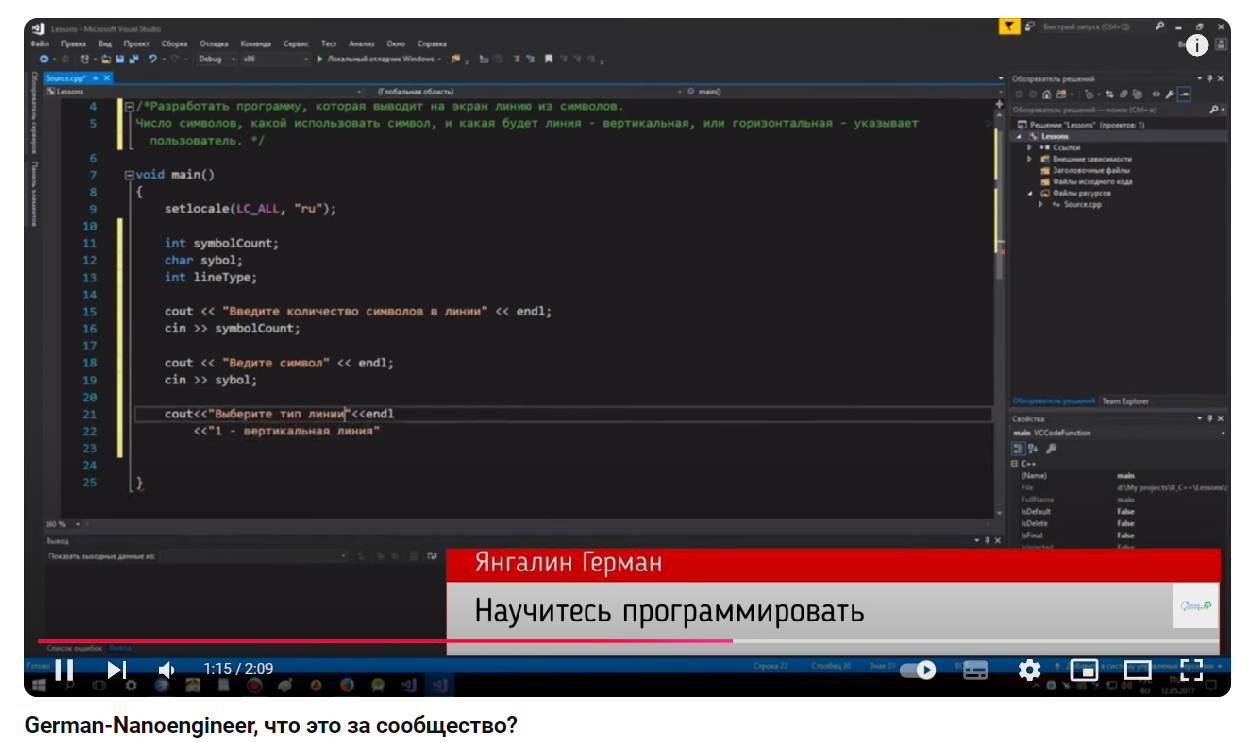Collapse the Файлы ресурсов folder
This screenshot has width=1249, height=742.
tap(1030, 193)
